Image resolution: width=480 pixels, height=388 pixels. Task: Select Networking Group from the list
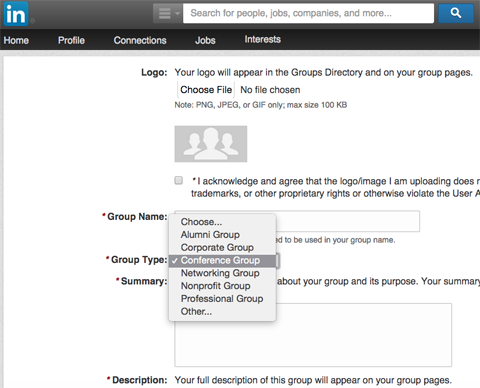click(x=222, y=273)
